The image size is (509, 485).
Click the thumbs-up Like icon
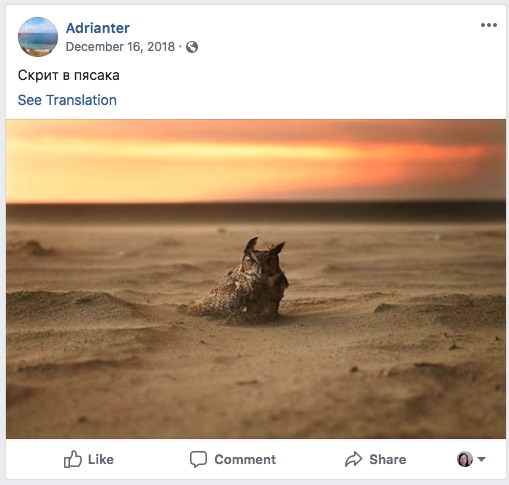[x=72, y=459]
